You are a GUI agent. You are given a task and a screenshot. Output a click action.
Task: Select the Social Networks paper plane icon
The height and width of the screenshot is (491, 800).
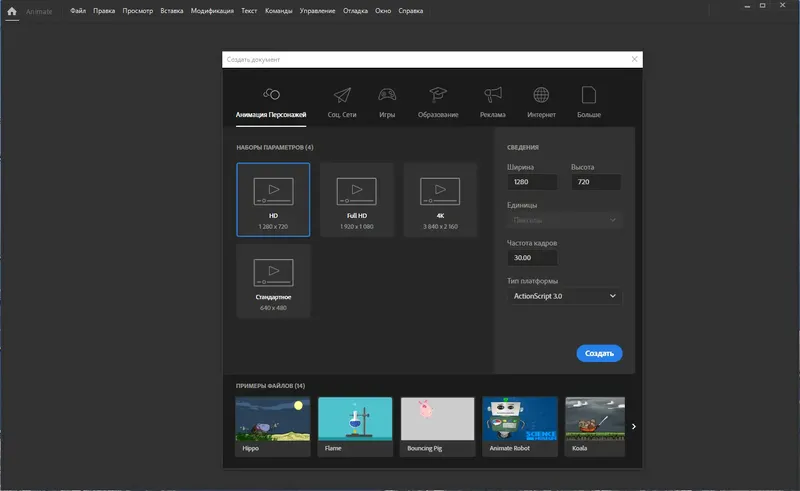click(x=342, y=95)
